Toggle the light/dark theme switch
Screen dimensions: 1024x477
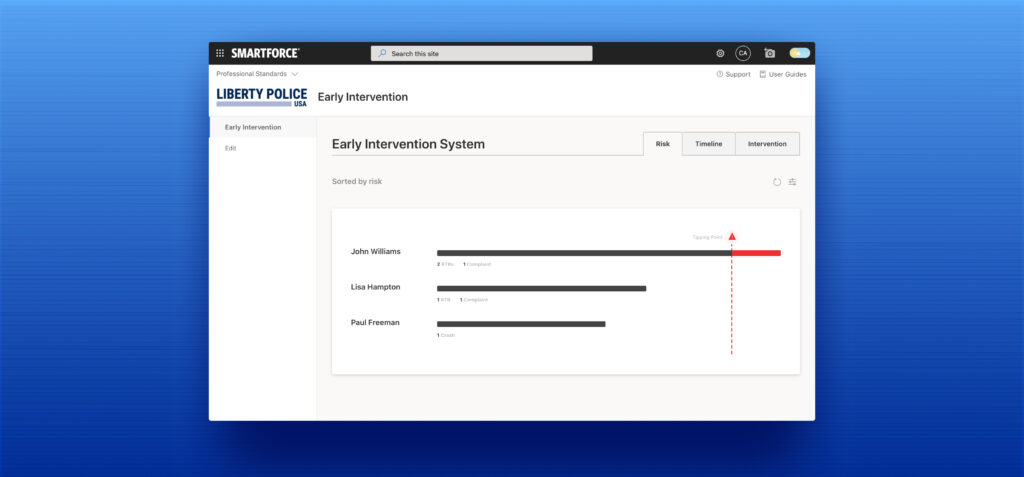click(x=799, y=53)
